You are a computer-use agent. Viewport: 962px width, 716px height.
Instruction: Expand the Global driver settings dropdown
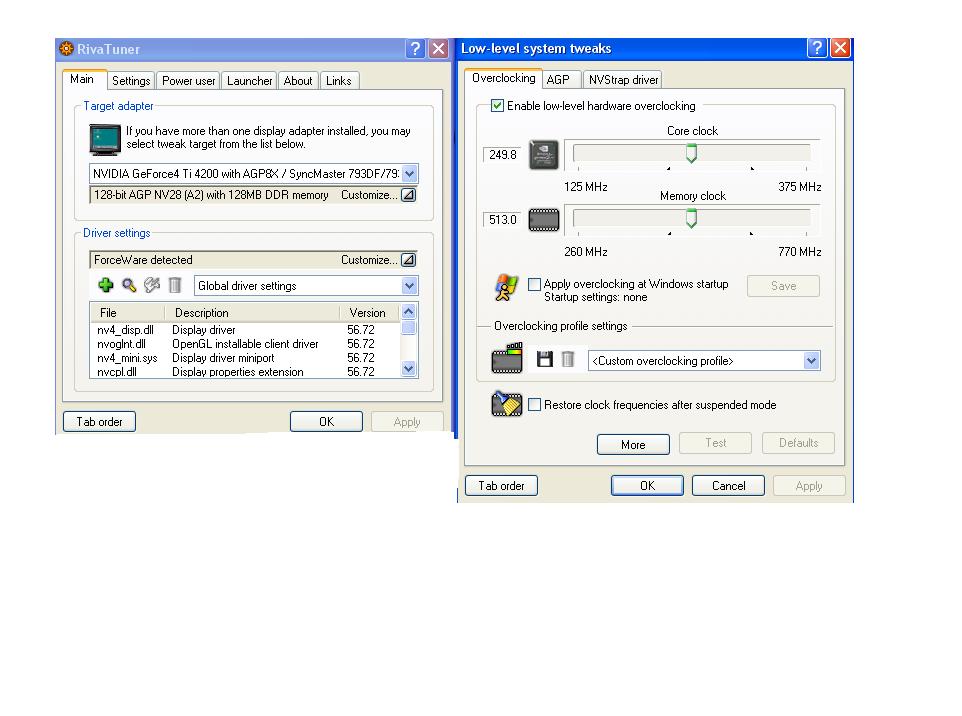(409, 286)
